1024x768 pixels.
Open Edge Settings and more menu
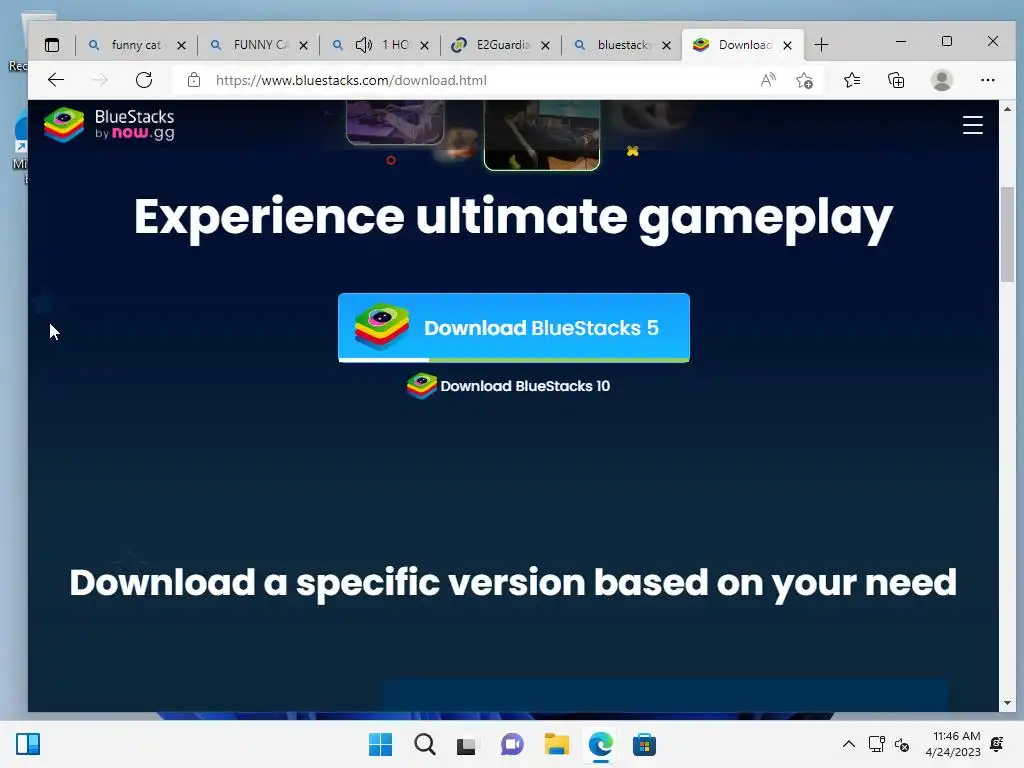point(987,80)
